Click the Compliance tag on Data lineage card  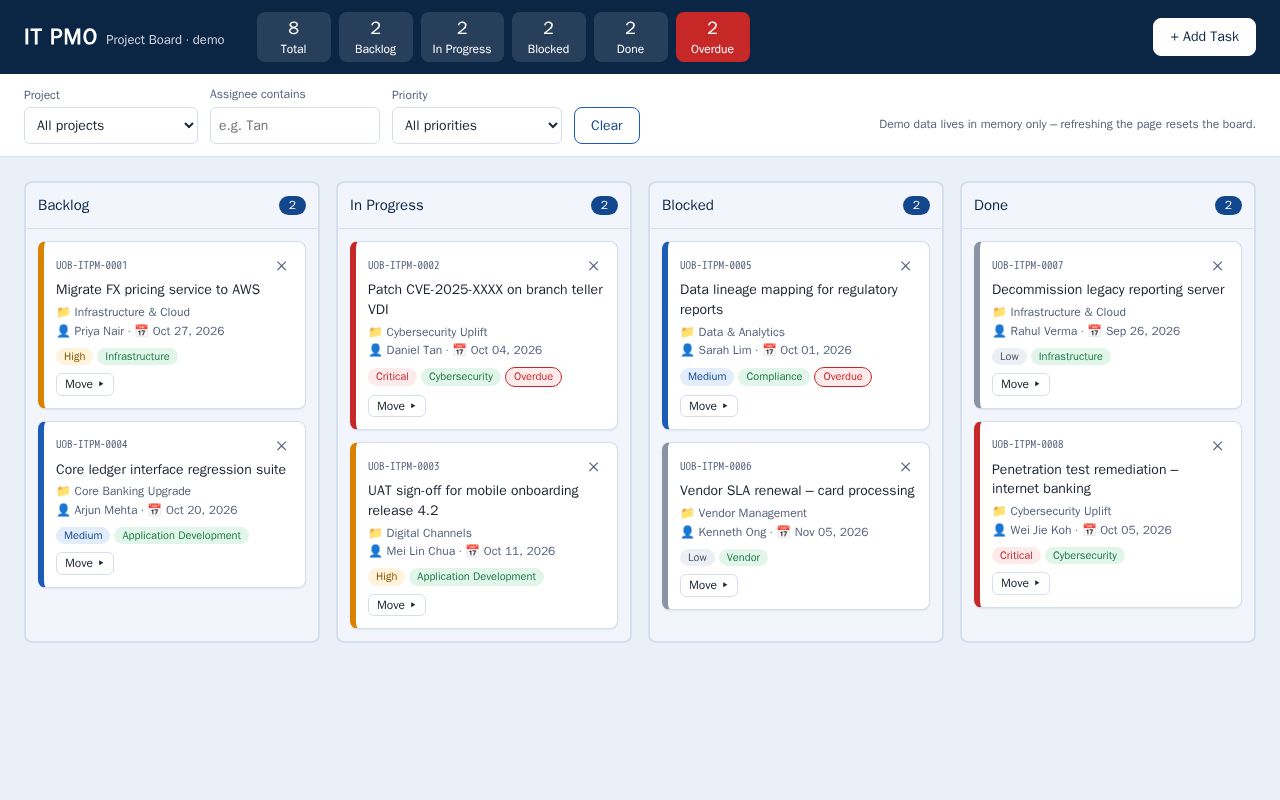pyautogui.click(x=774, y=377)
